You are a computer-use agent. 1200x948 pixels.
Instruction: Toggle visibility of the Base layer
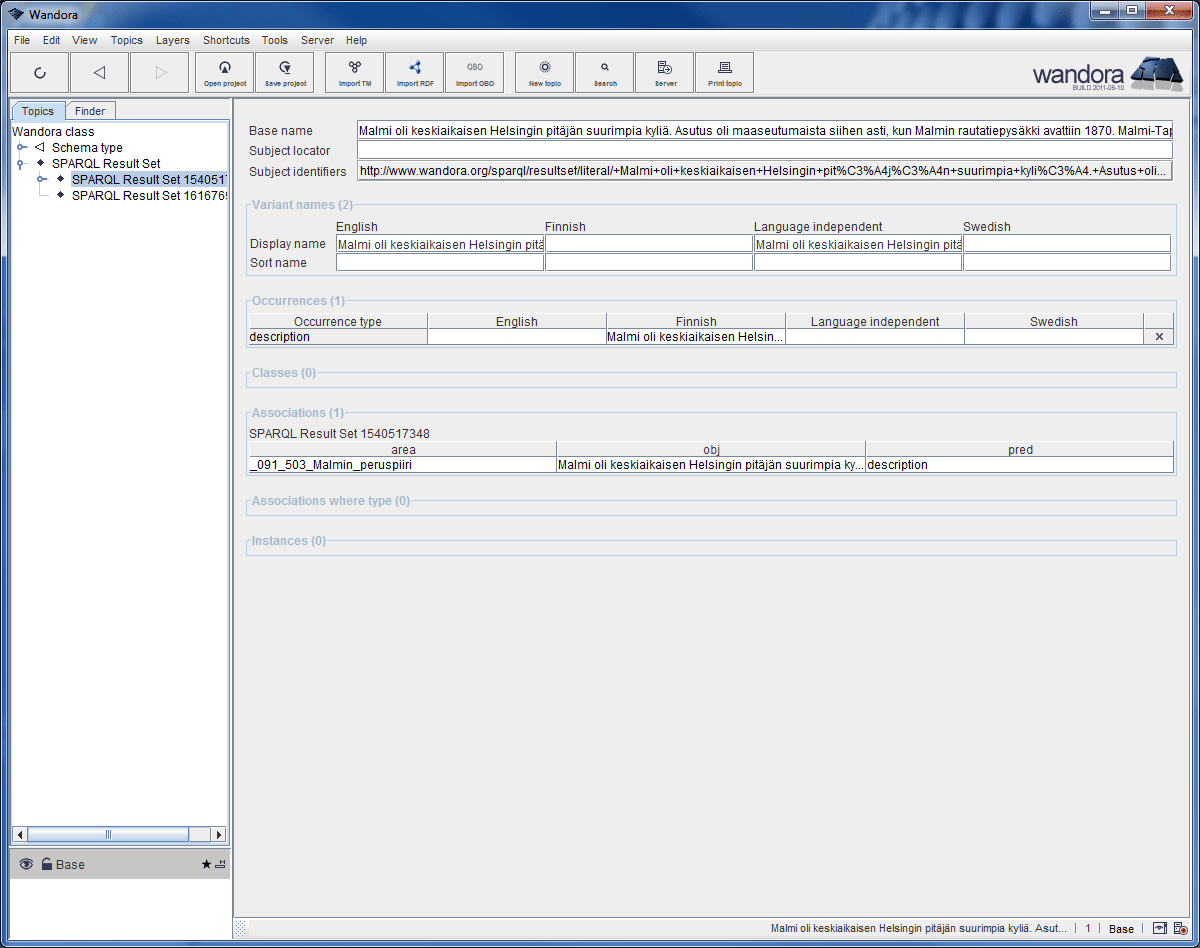(25, 864)
